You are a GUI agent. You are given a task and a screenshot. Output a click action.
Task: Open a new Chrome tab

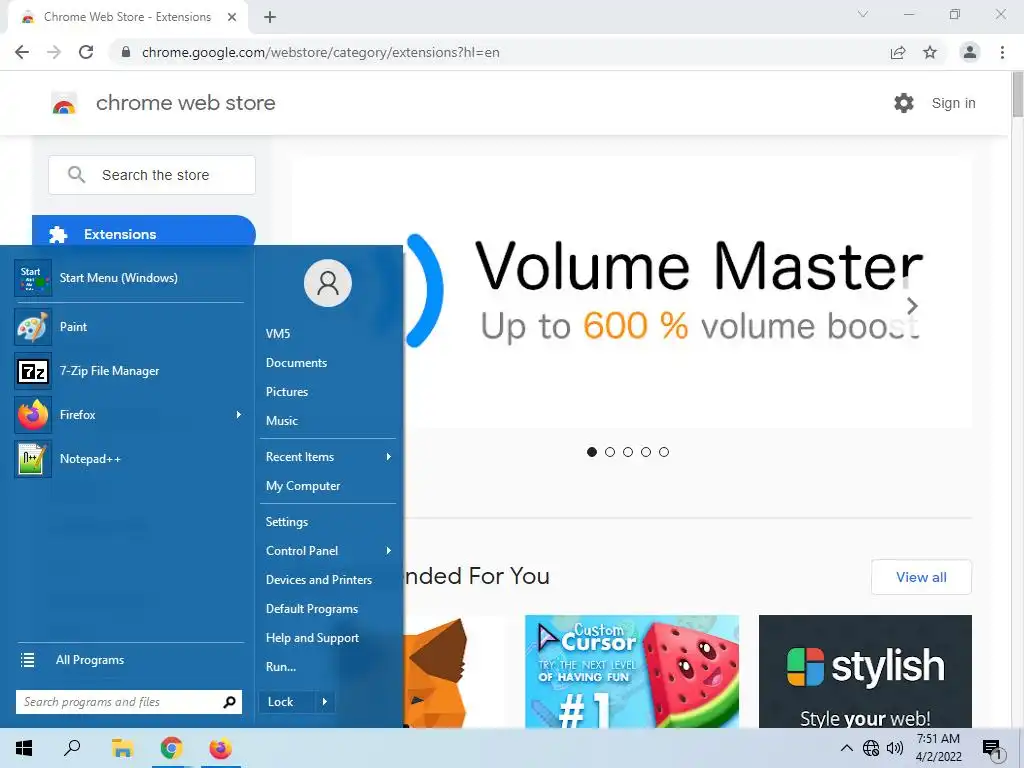(270, 17)
